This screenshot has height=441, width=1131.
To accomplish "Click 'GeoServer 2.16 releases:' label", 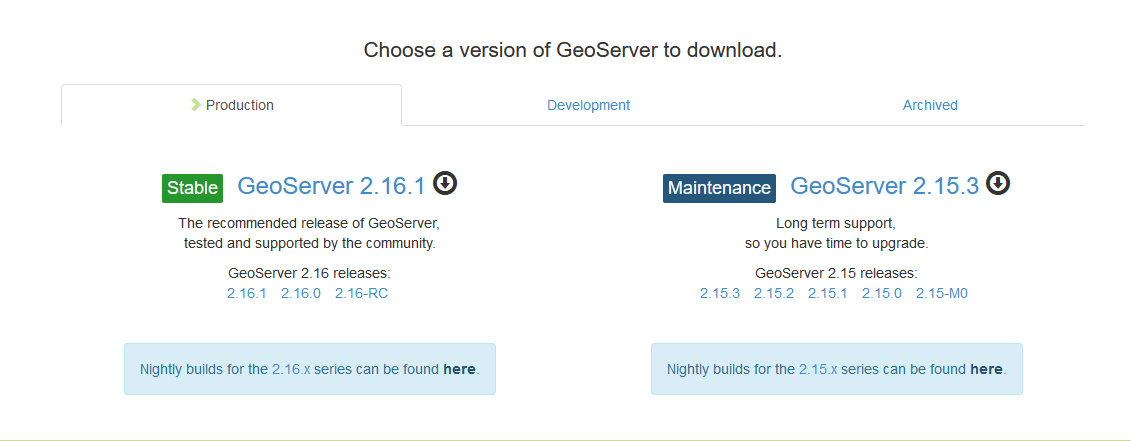I will 309,274.
